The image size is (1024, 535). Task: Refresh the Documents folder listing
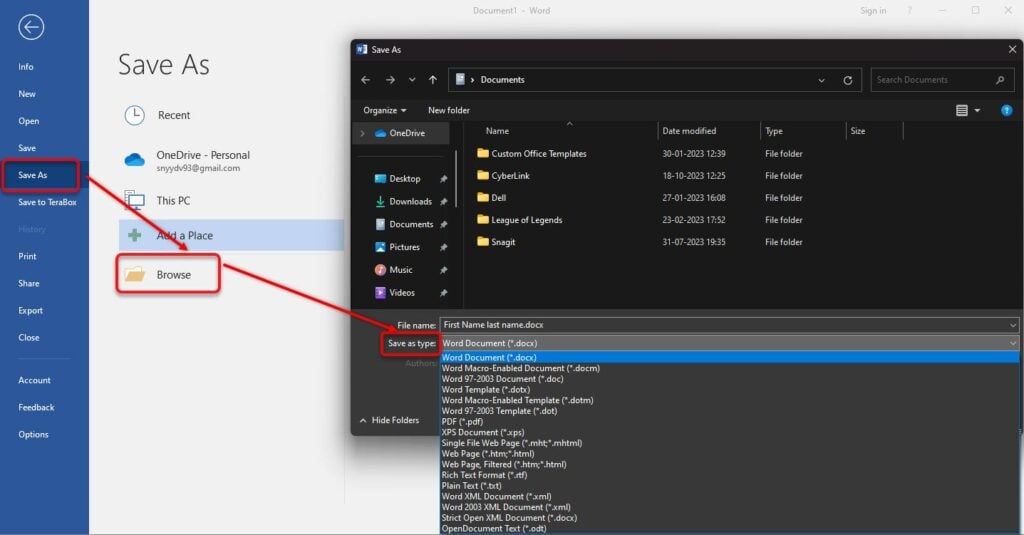click(848, 80)
